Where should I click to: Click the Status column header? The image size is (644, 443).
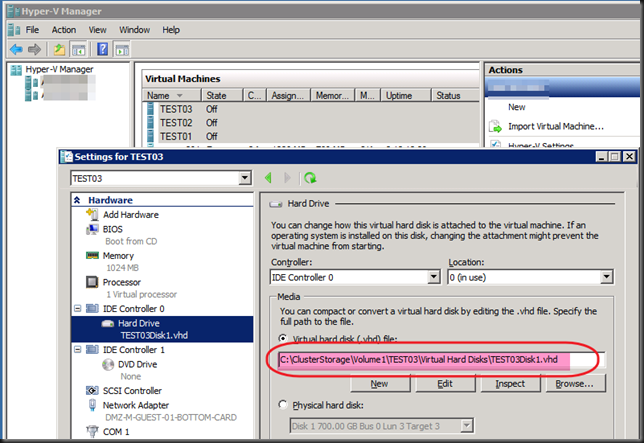(x=455, y=96)
